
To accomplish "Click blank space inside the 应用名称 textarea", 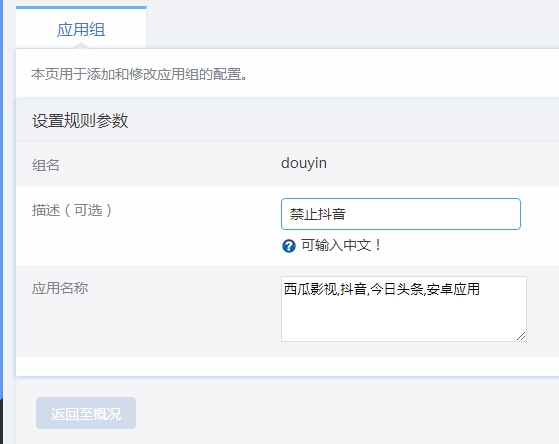I will tap(404, 319).
